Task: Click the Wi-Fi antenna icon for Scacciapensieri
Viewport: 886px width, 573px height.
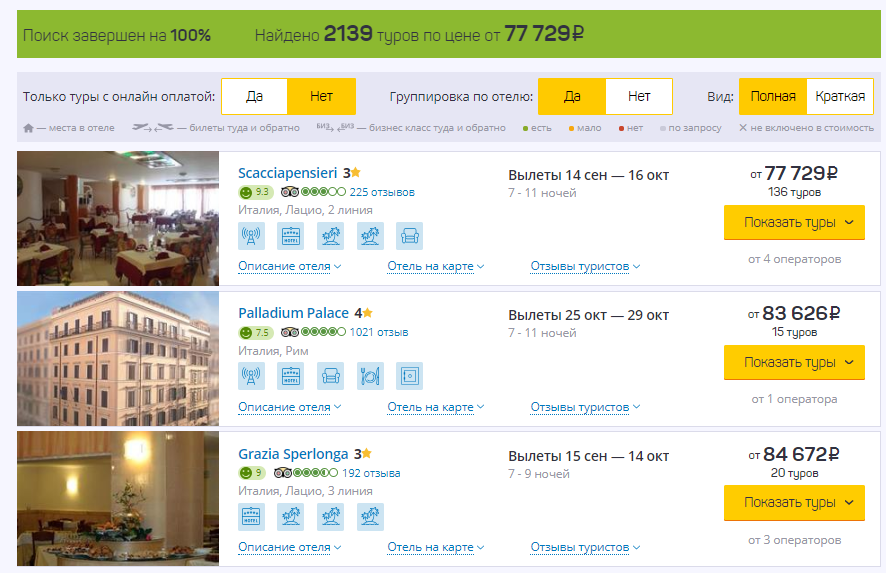Action: pos(251,236)
